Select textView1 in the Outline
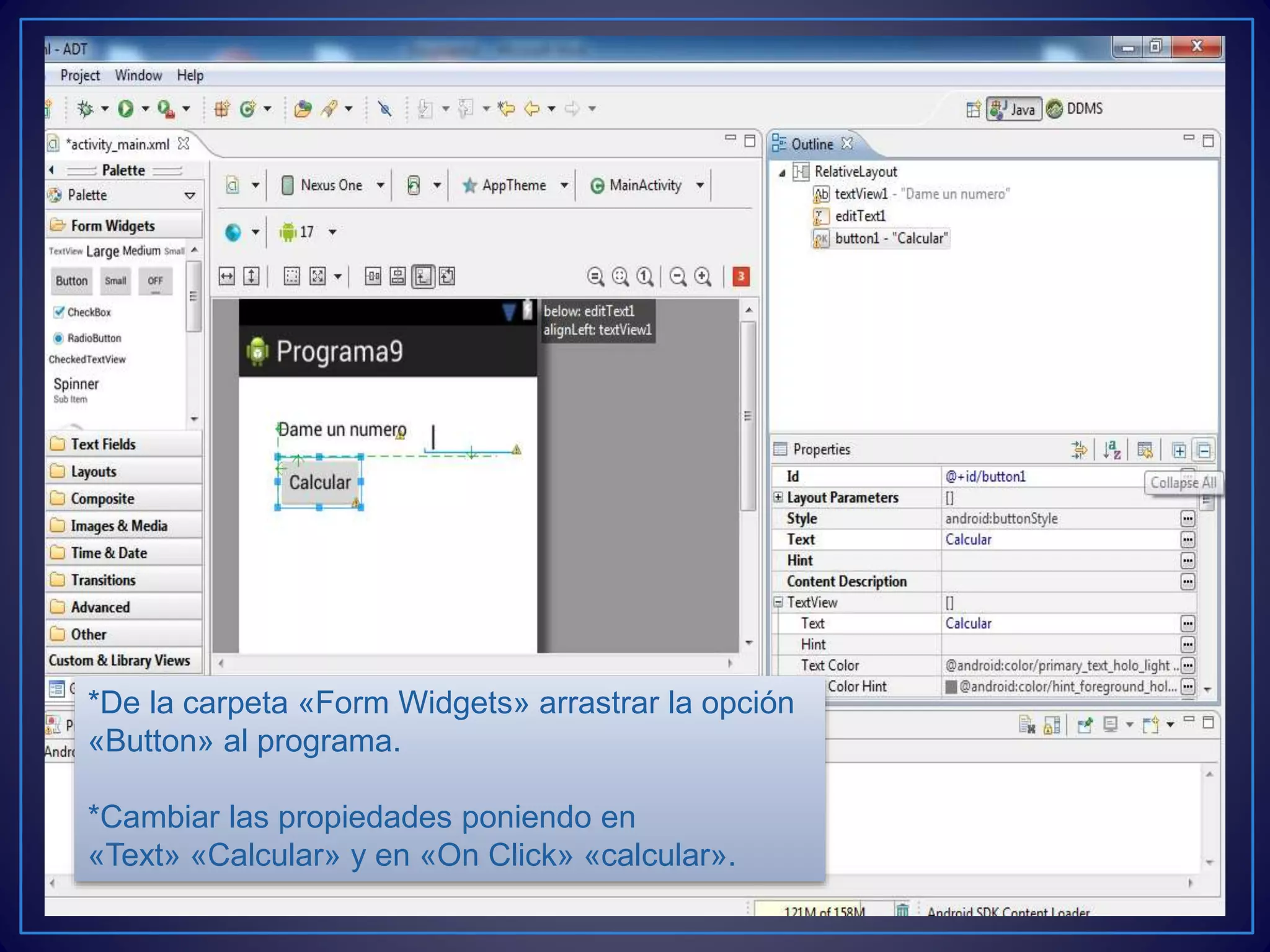Viewport: 1270px width, 952px height. [x=912, y=194]
